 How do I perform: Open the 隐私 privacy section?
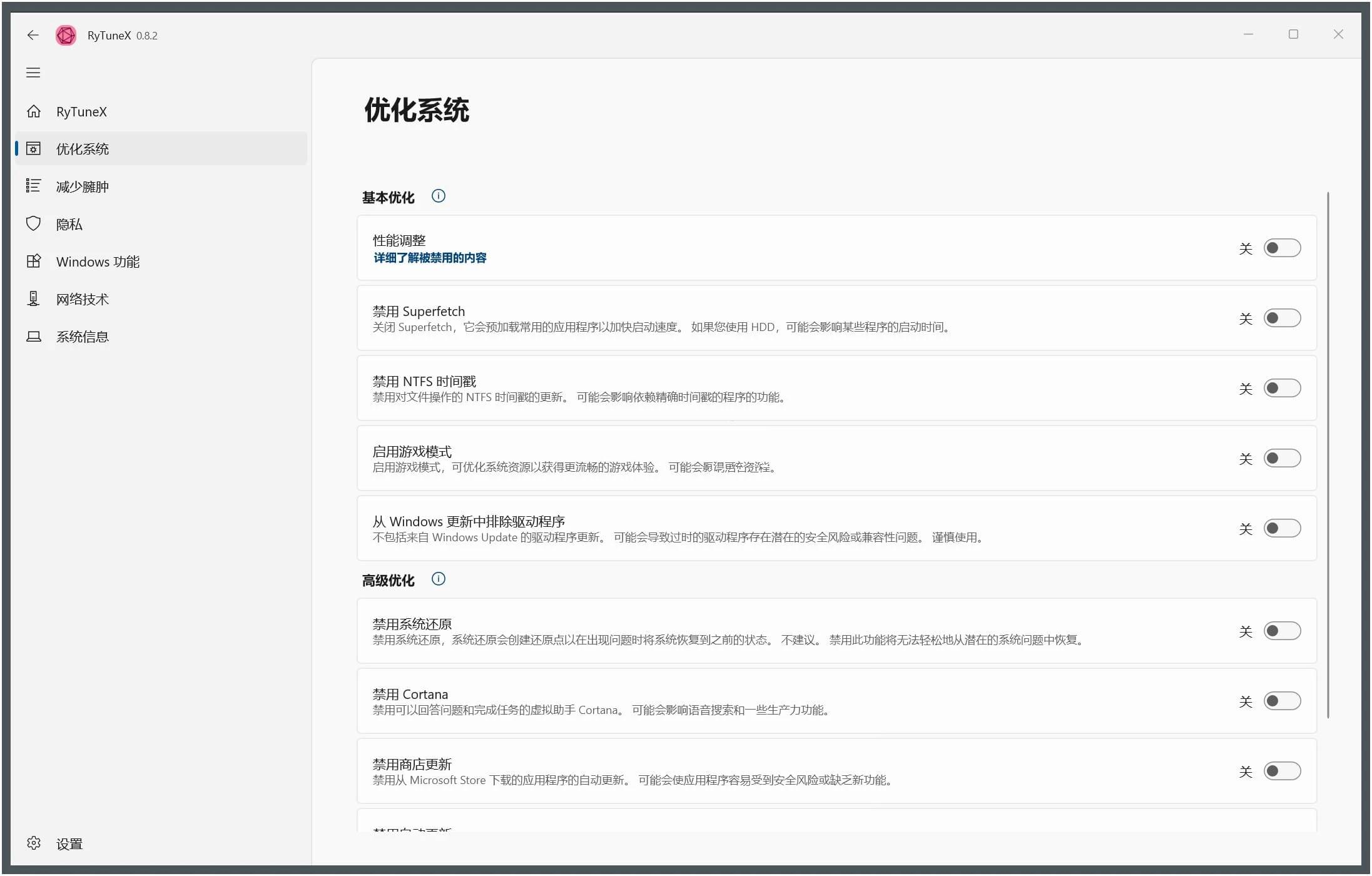click(x=69, y=224)
